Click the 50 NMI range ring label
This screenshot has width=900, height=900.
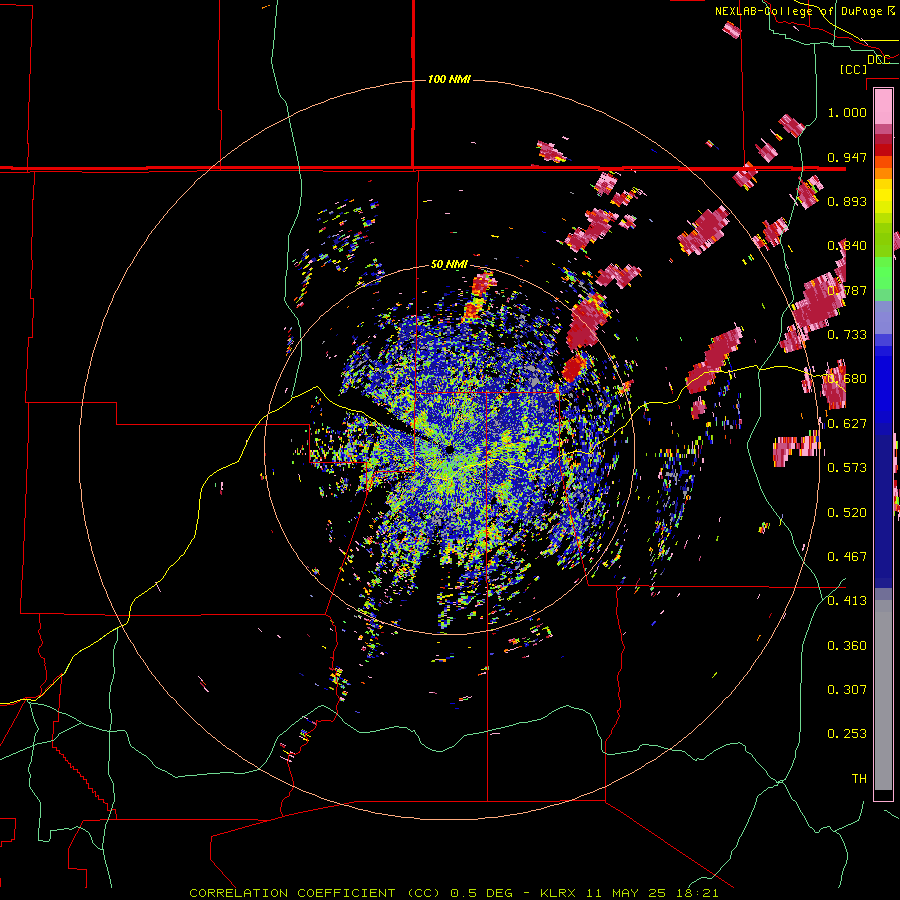coord(449,265)
